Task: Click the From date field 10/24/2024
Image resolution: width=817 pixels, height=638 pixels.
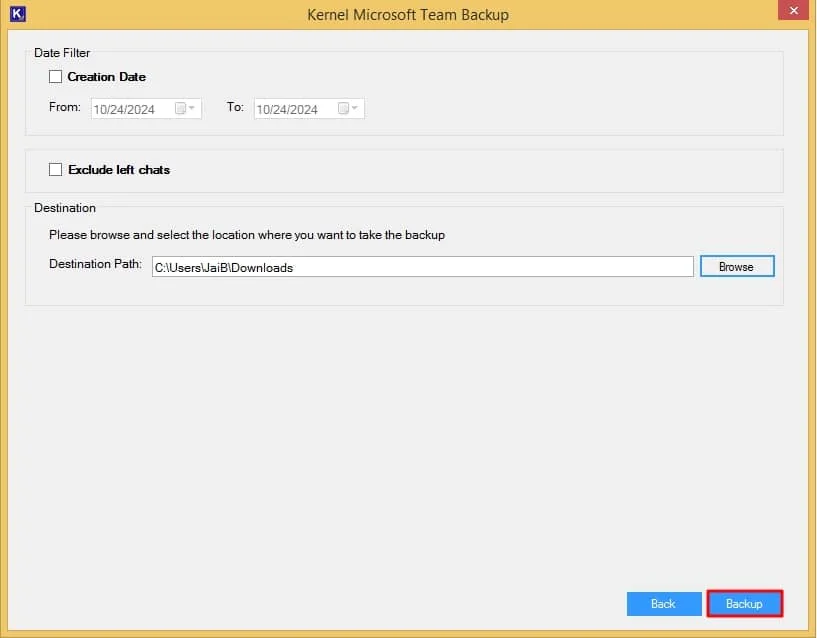Action: point(146,109)
